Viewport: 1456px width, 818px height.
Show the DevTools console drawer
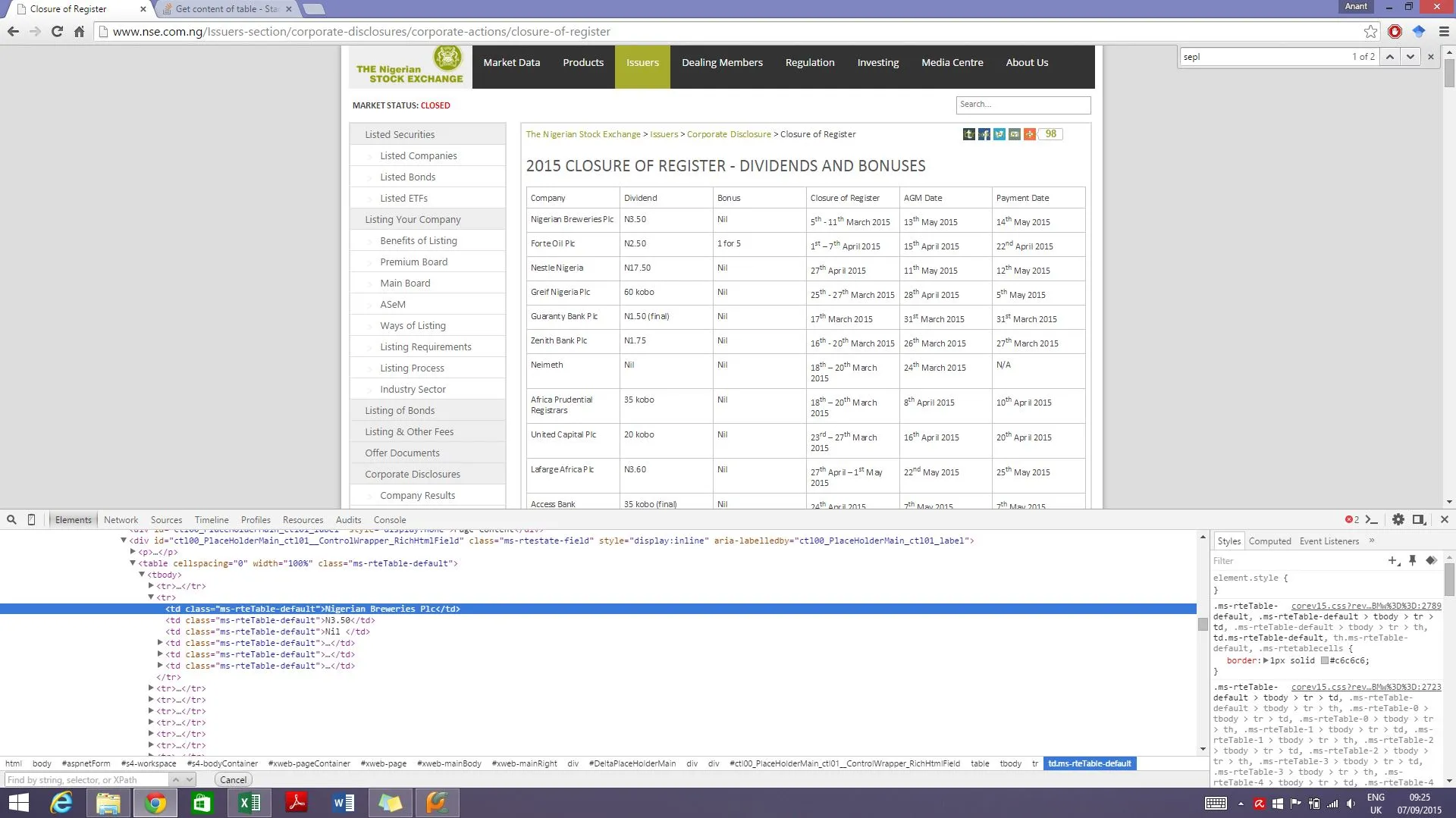(1371, 519)
